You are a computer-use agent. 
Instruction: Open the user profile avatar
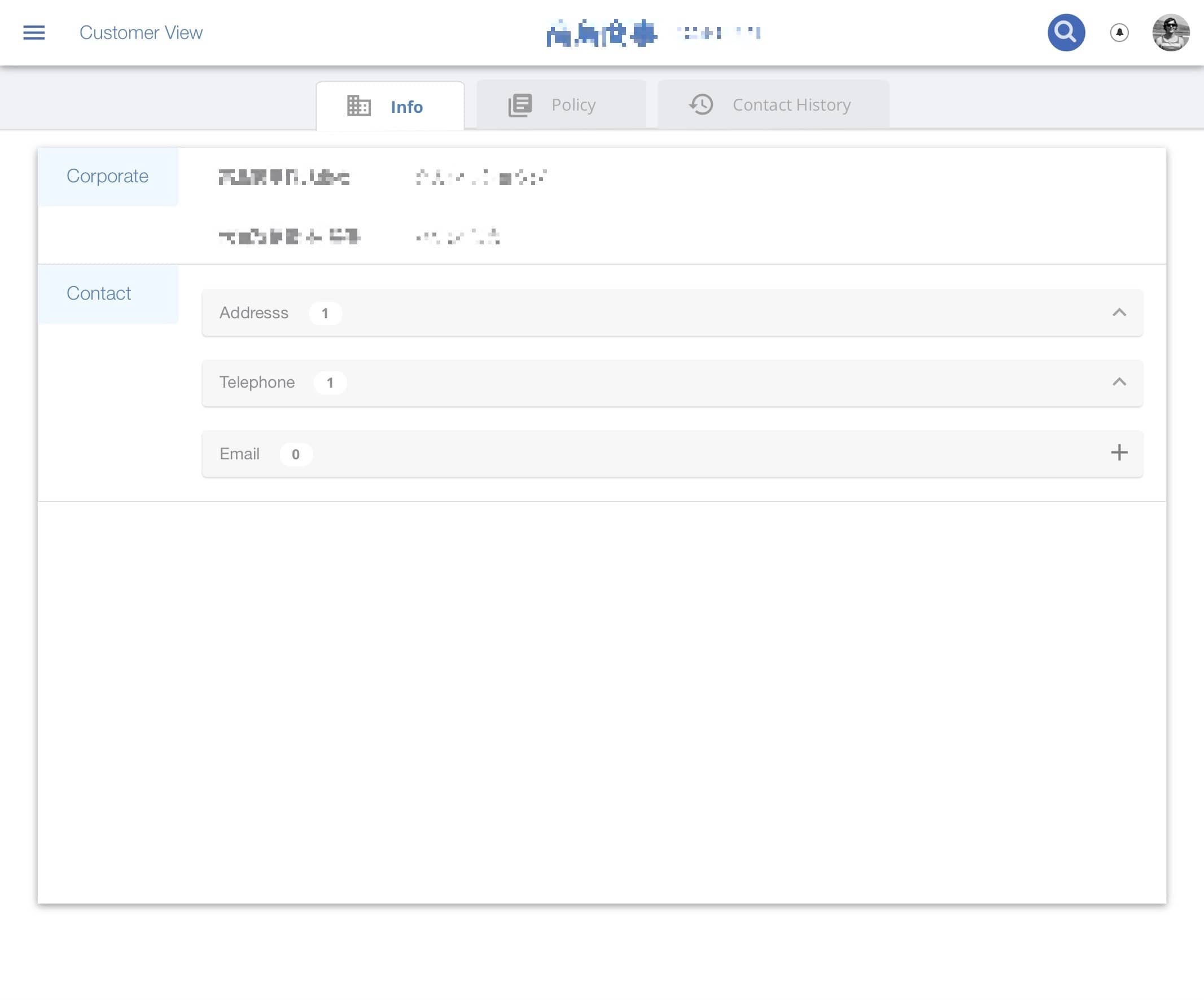click(x=1170, y=33)
